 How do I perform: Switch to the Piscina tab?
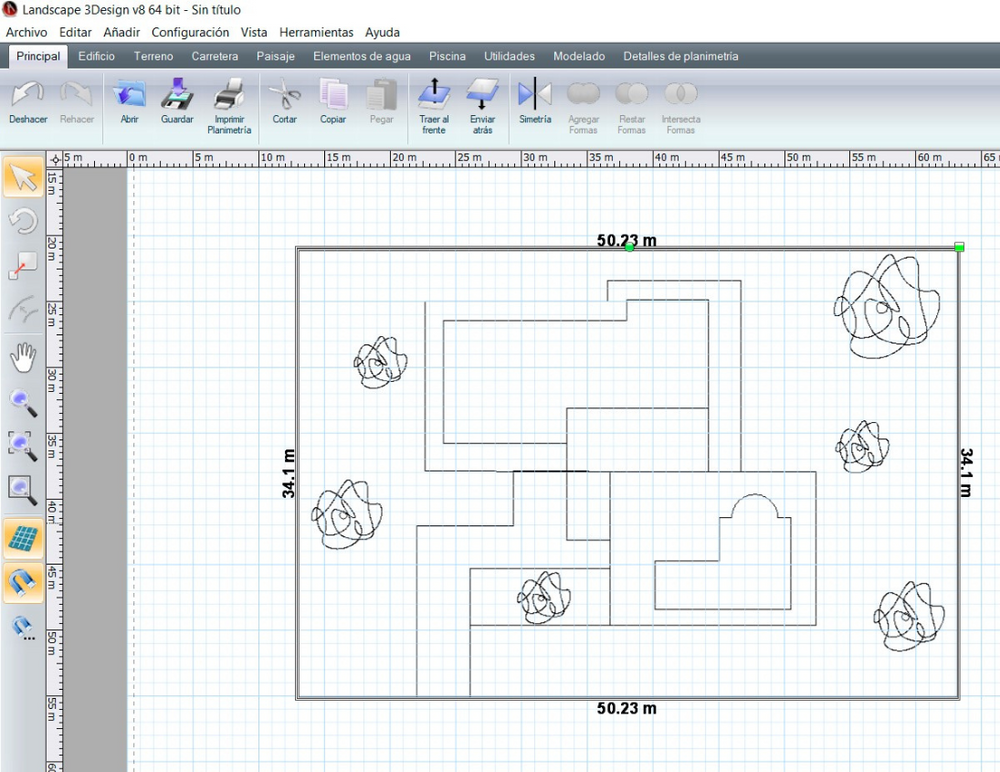pyautogui.click(x=447, y=57)
